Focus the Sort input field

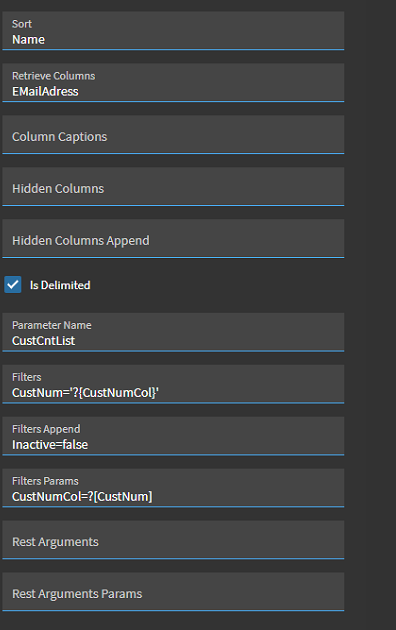point(173,31)
